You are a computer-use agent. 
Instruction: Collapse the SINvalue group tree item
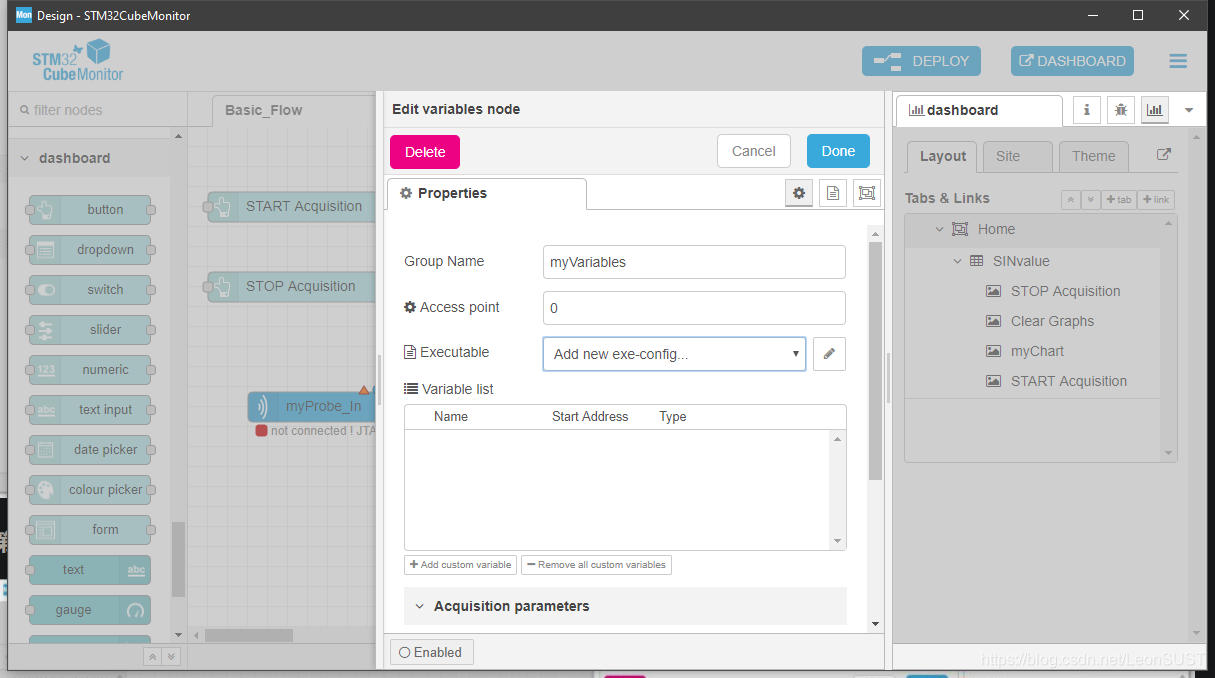coord(957,261)
